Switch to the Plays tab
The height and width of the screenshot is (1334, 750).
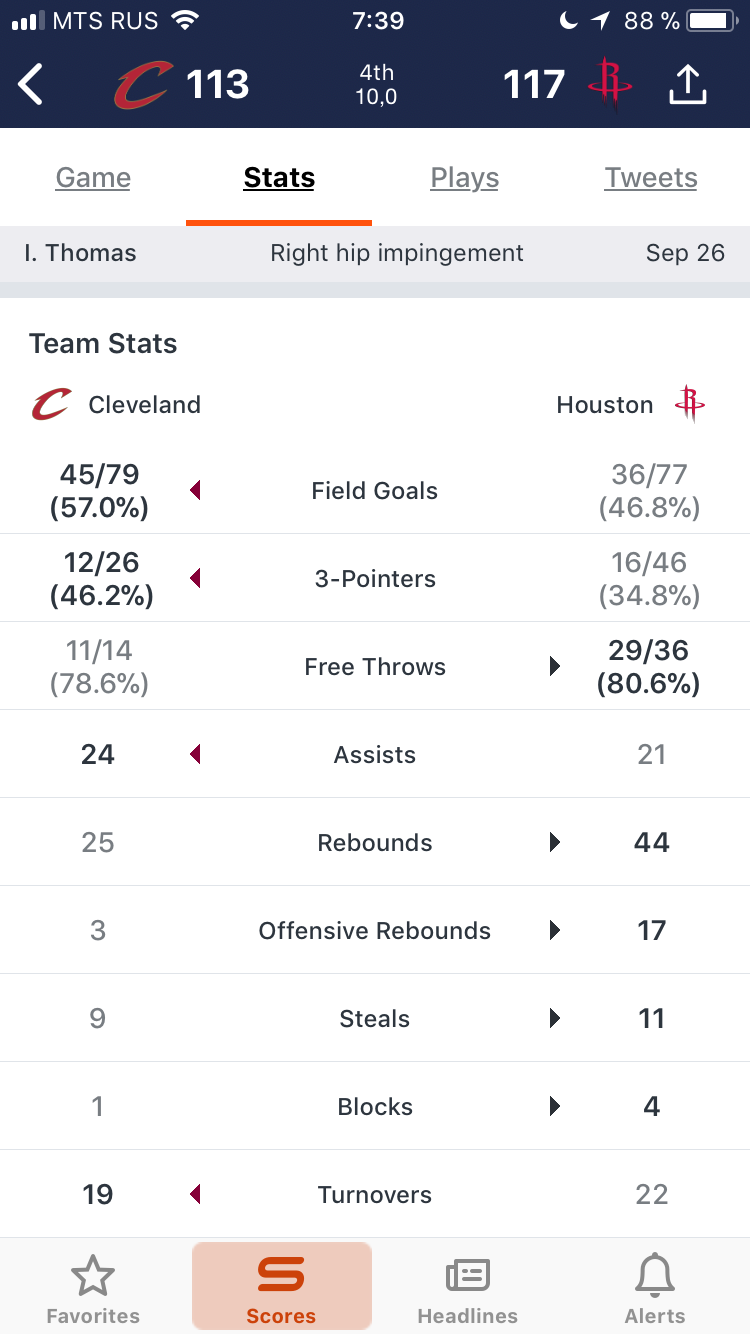click(465, 178)
